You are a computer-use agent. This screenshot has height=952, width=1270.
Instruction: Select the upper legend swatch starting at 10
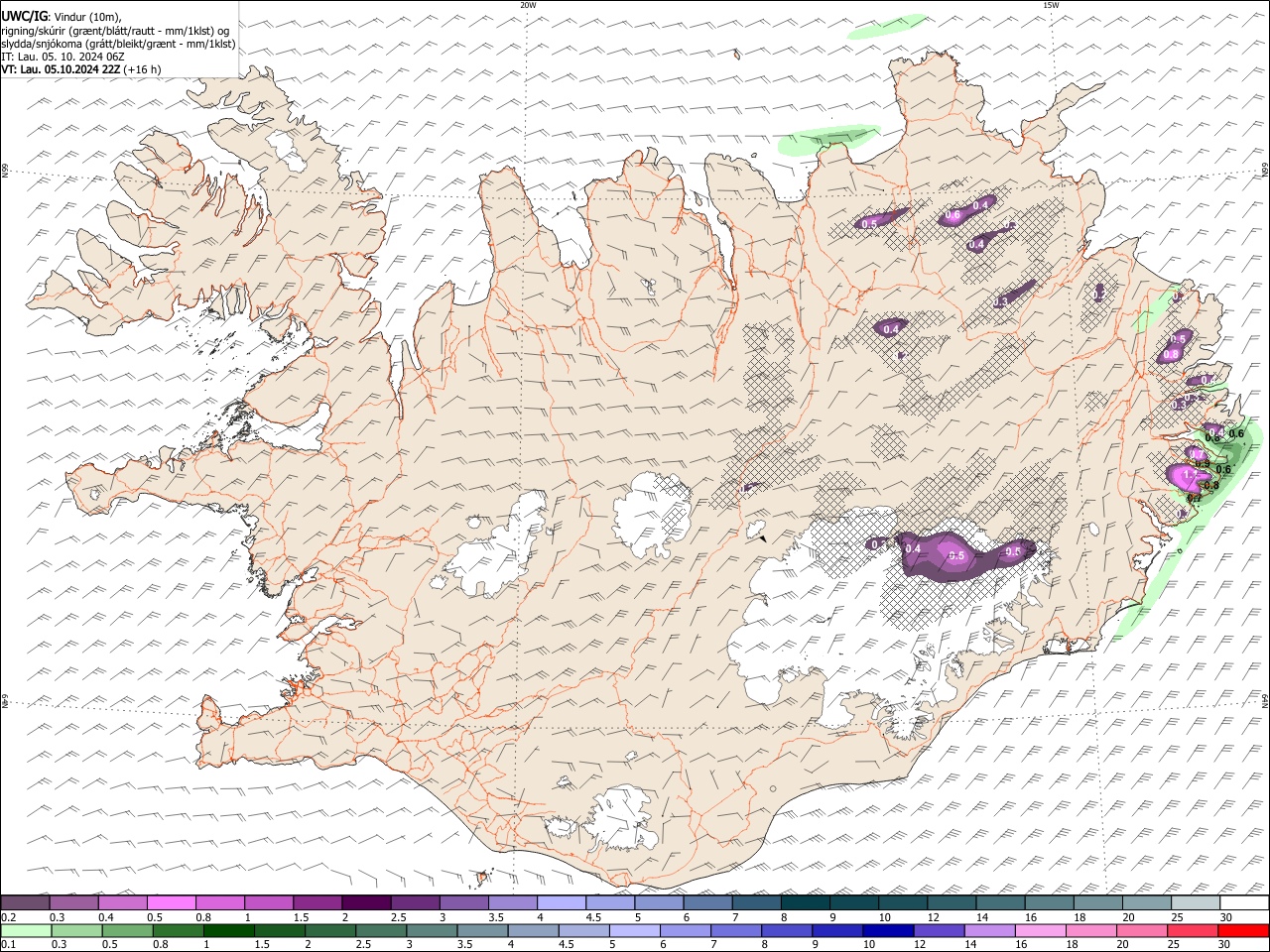click(x=903, y=903)
